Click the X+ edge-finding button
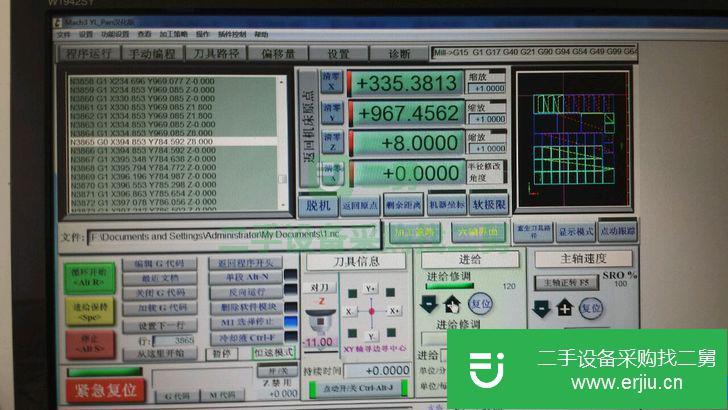 (x=395, y=311)
